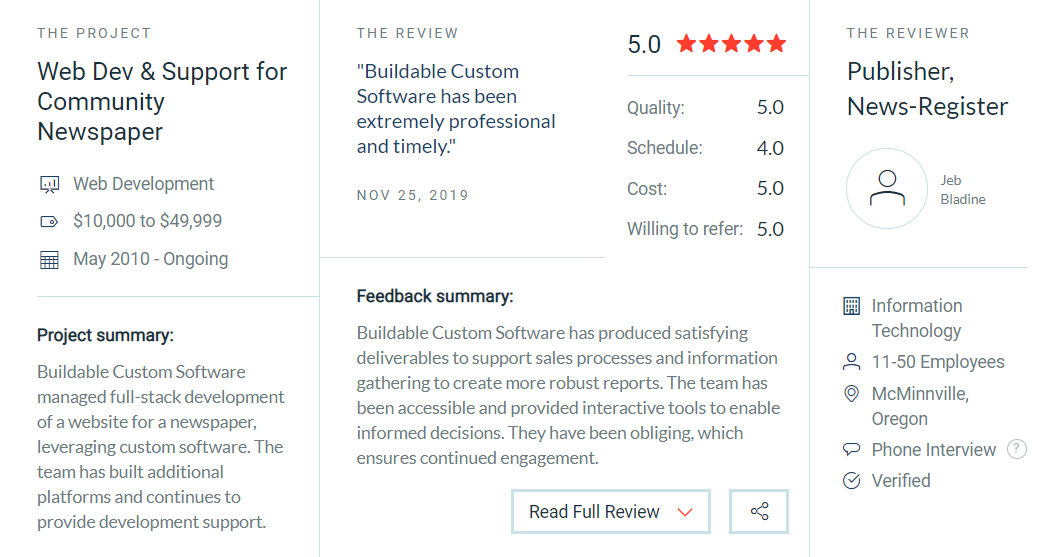This screenshot has width=1062, height=557.
Task: Select the Web Development category text
Action: pos(144,184)
